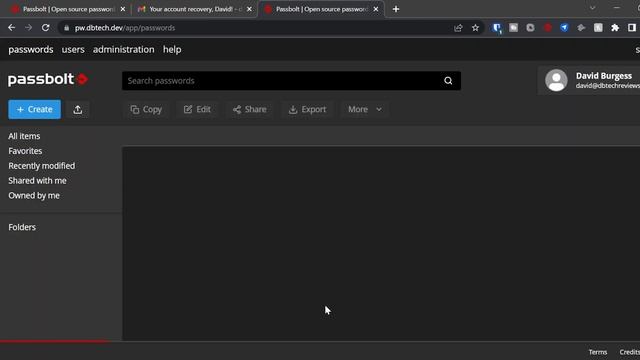Open the upload/import passwords icon button

point(78,109)
